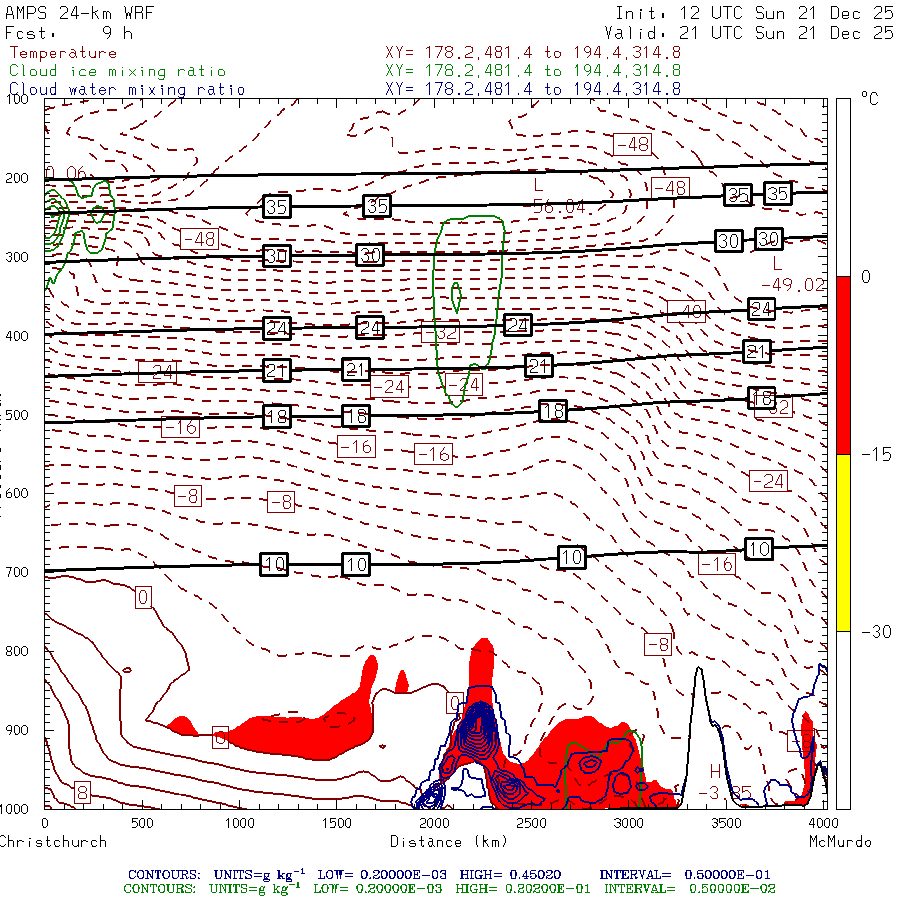Click the boxed '8' contour label at bottom left

pyautogui.click(x=82, y=793)
